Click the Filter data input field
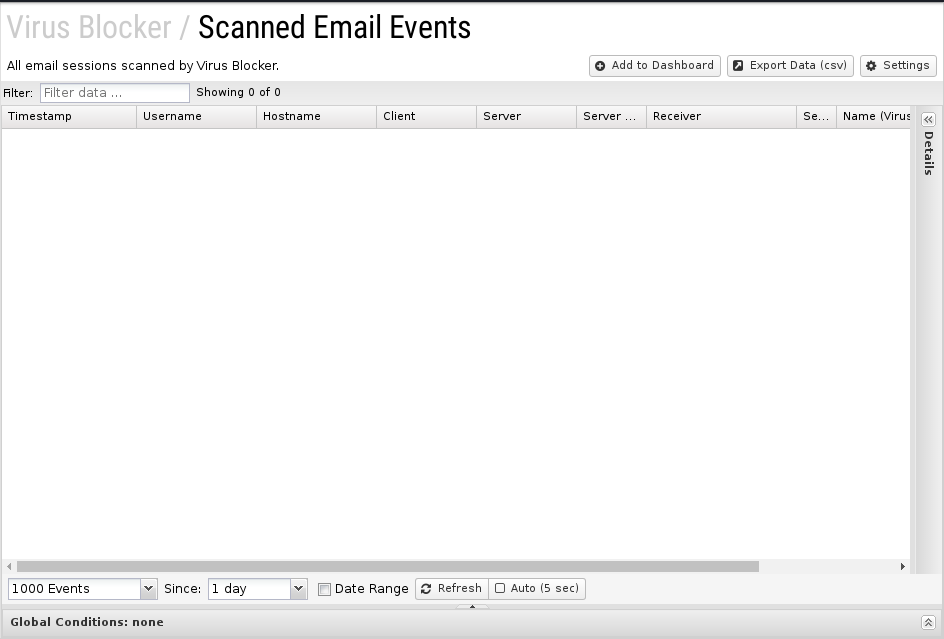 click(114, 93)
